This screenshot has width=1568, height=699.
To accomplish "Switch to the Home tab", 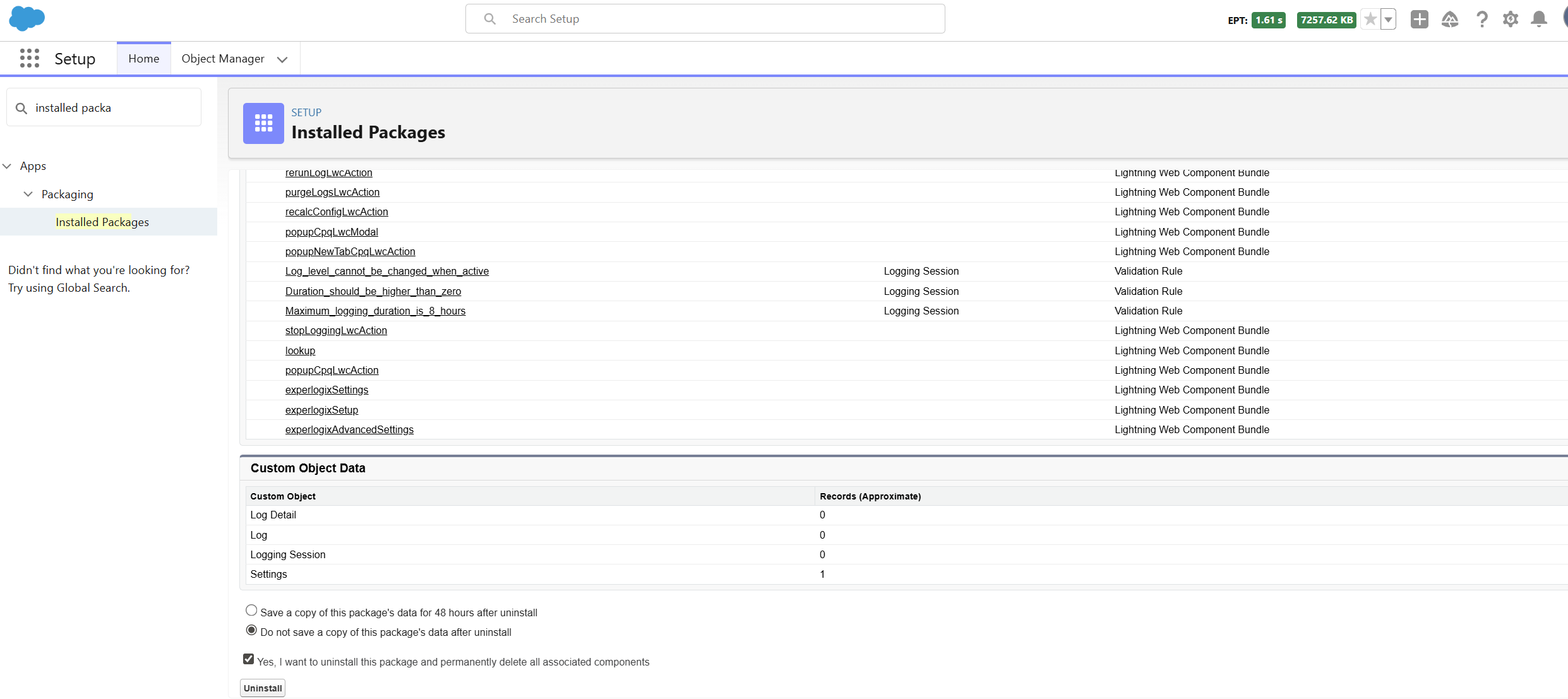I will click(144, 59).
